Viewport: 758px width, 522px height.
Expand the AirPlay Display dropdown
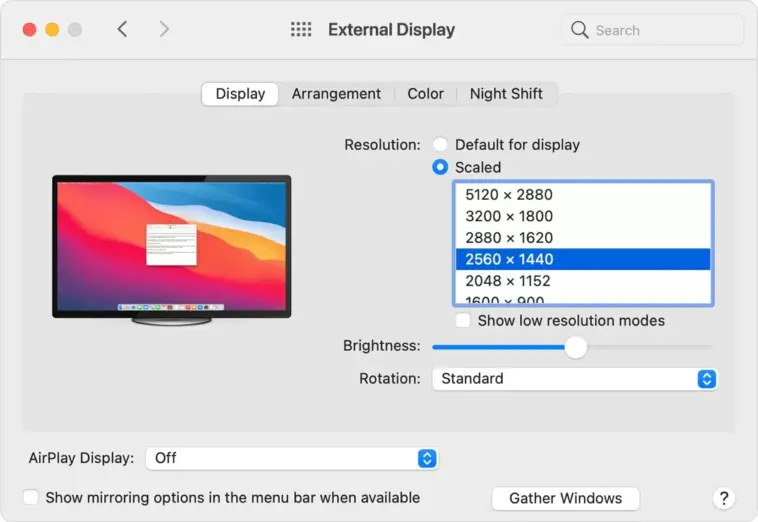(x=291, y=458)
